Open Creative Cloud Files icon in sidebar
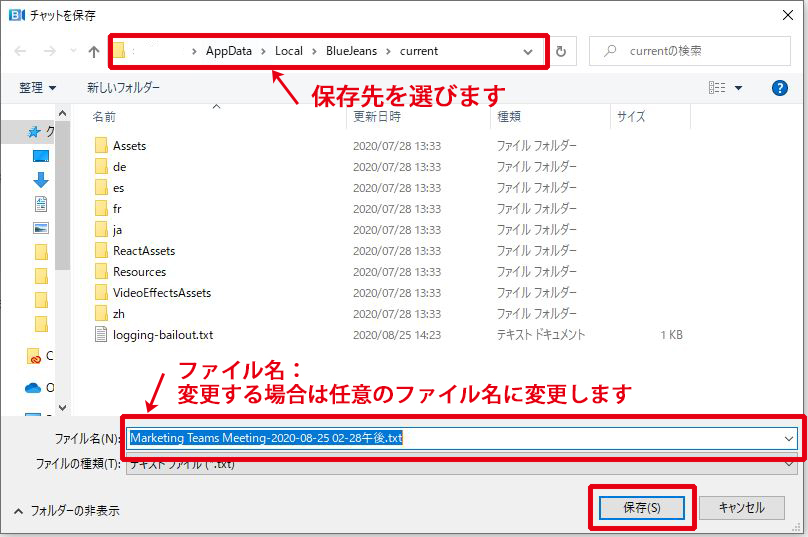This screenshot has height=537, width=808. (x=33, y=356)
